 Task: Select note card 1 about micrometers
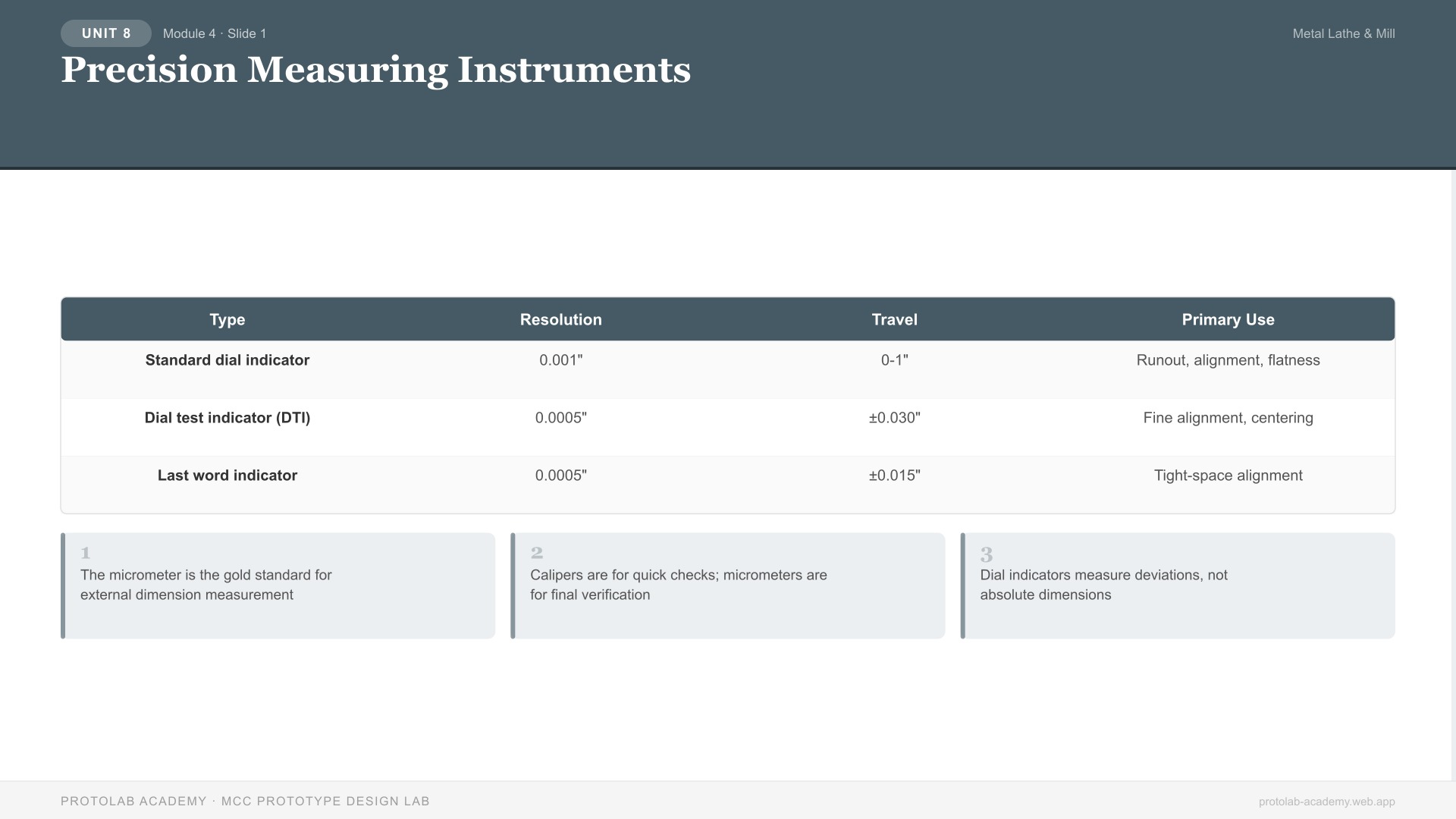click(278, 585)
